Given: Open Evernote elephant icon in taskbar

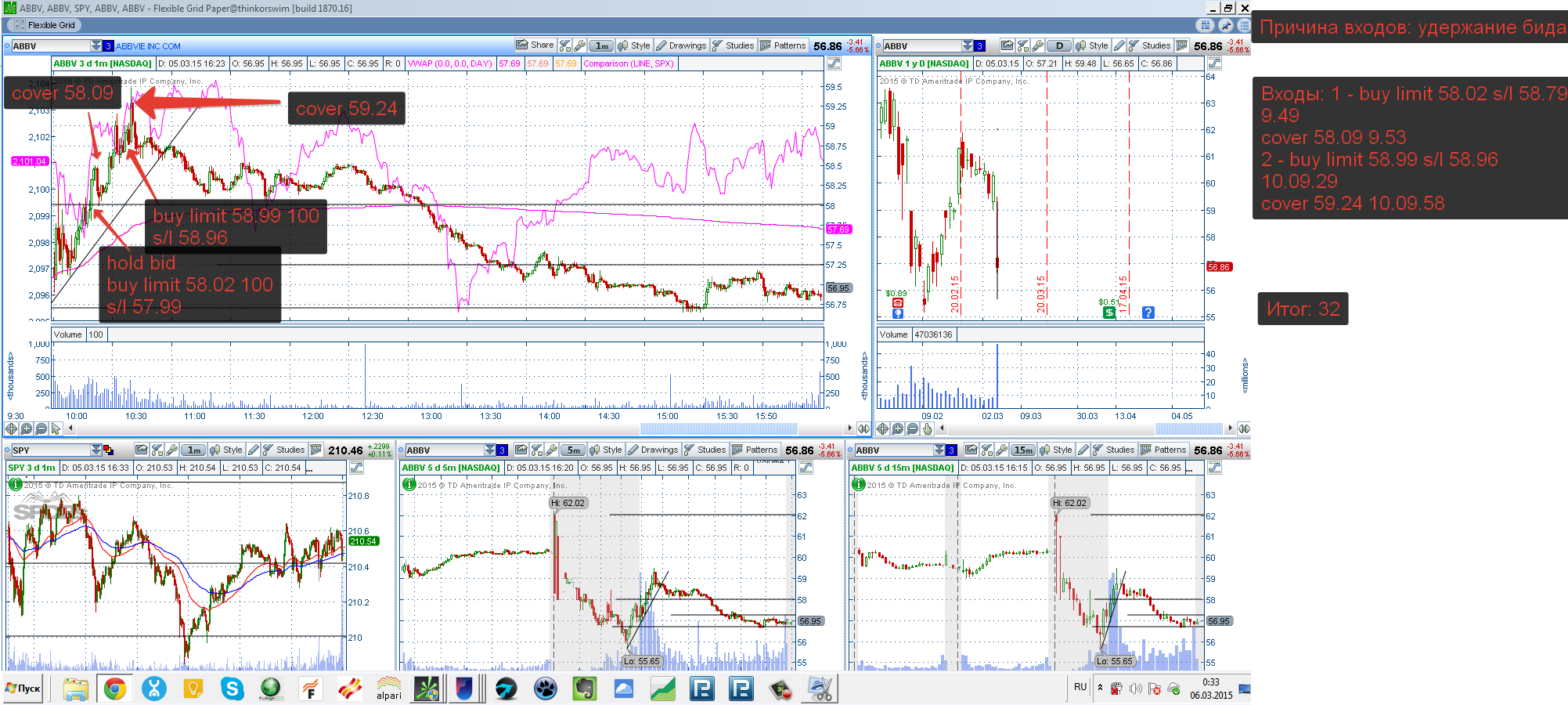Looking at the screenshot, I should pos(584,689).
